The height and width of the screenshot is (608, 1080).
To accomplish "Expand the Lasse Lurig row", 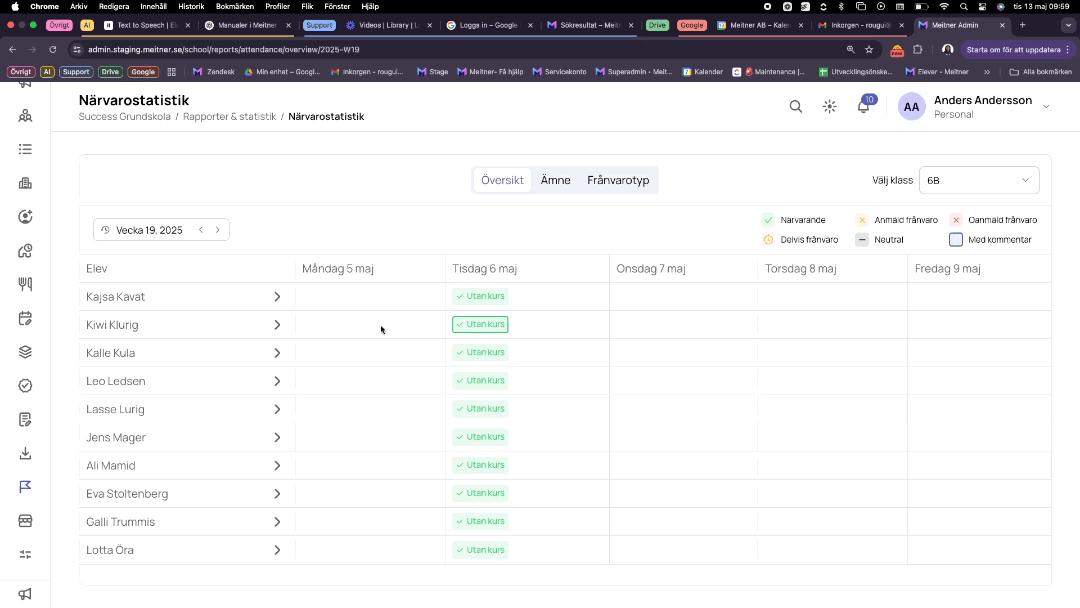I will [x=277, y=410].
